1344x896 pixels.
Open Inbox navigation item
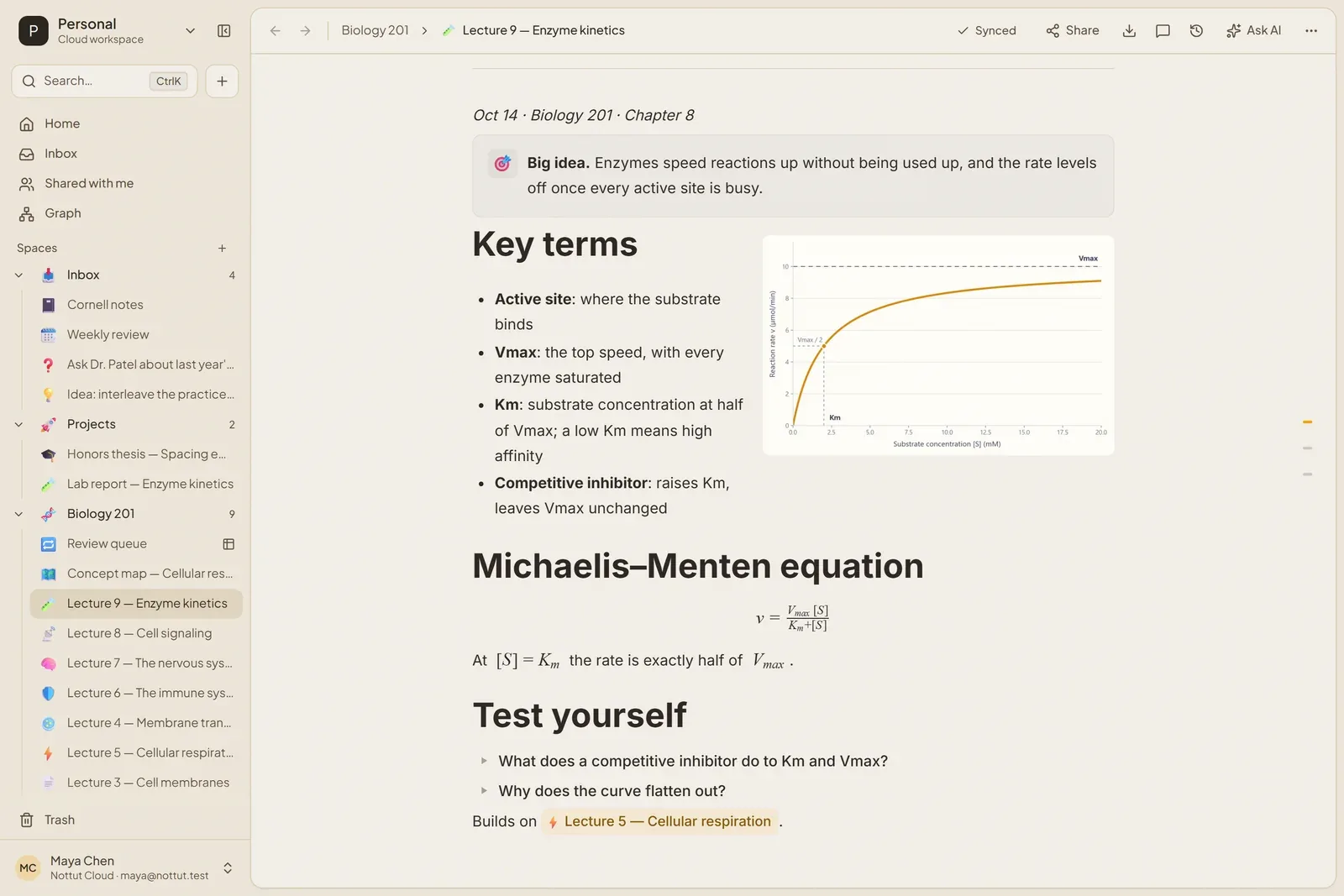[126, 154]
